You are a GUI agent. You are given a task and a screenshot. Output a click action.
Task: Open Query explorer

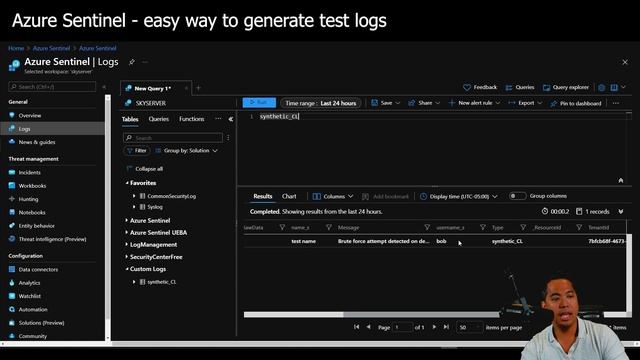point(566,87)
